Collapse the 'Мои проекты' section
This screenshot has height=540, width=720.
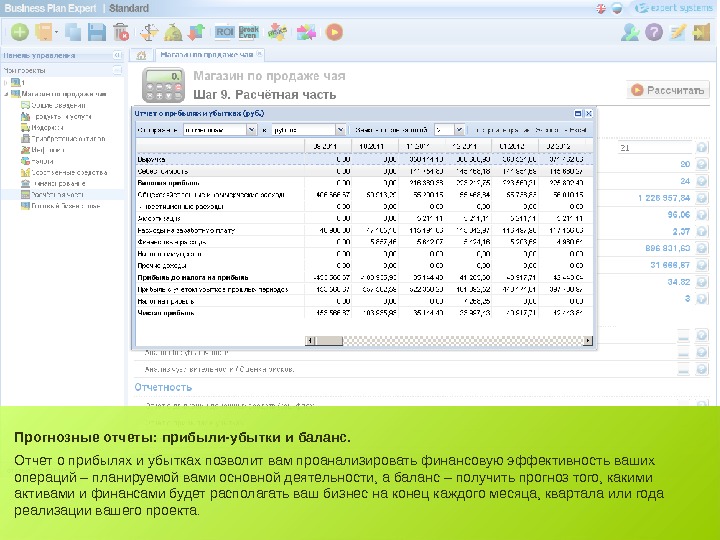point(117,70)
